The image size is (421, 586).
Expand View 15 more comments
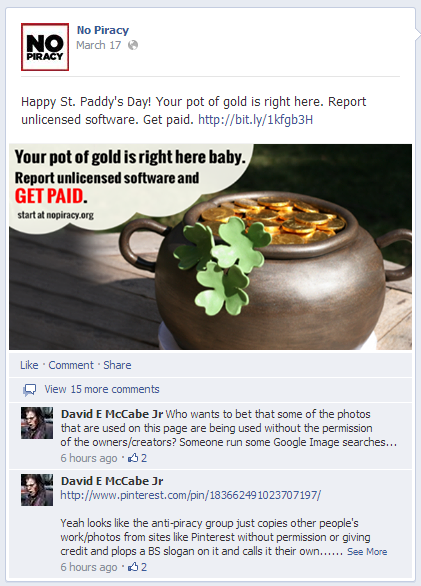coord(102,389)
